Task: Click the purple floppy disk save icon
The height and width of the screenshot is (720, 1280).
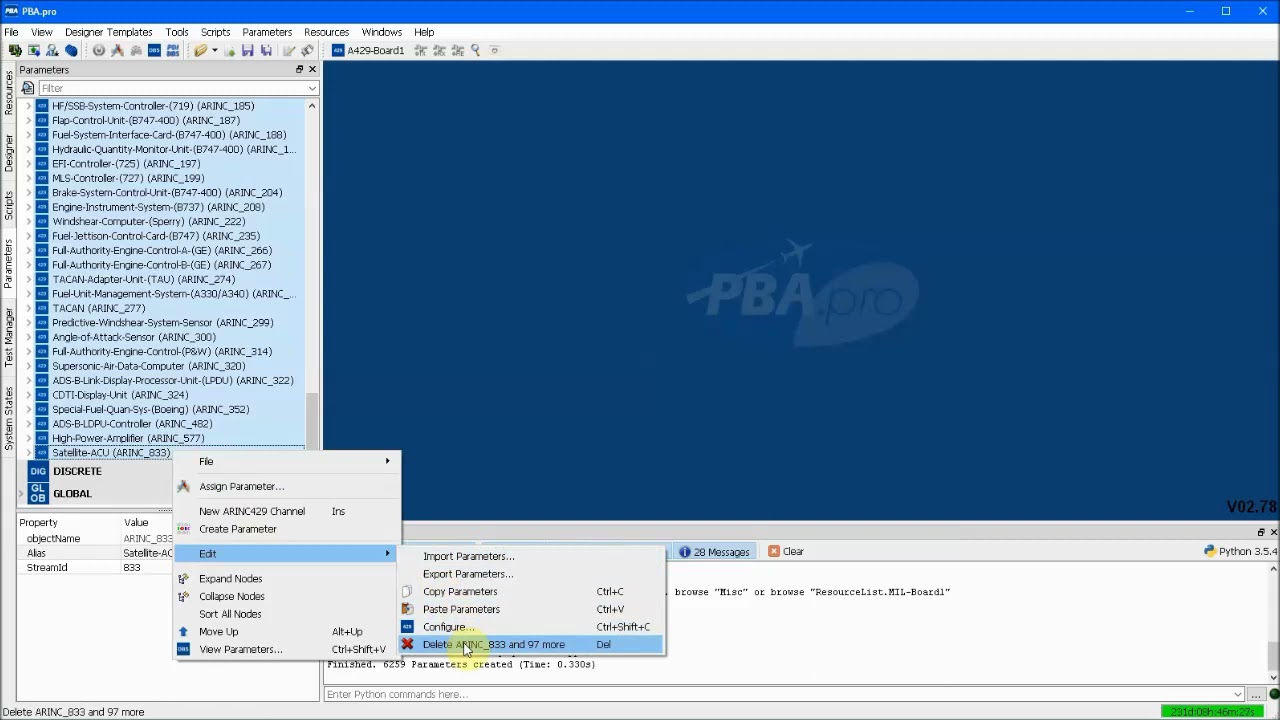Action: (247, 50)
